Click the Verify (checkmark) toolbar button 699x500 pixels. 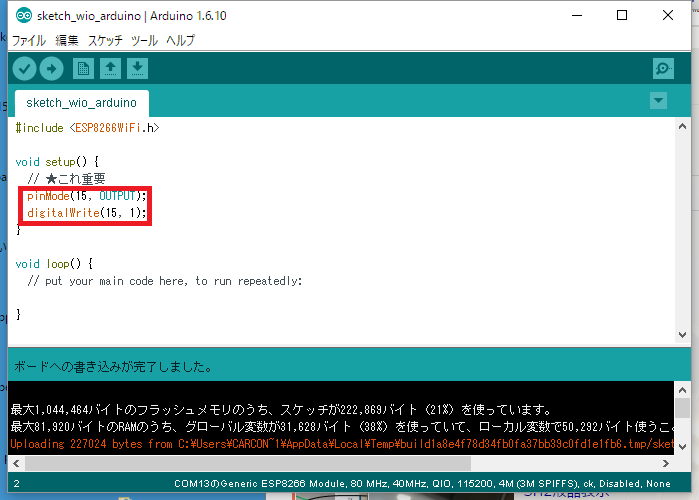click(x=24, y=69)
